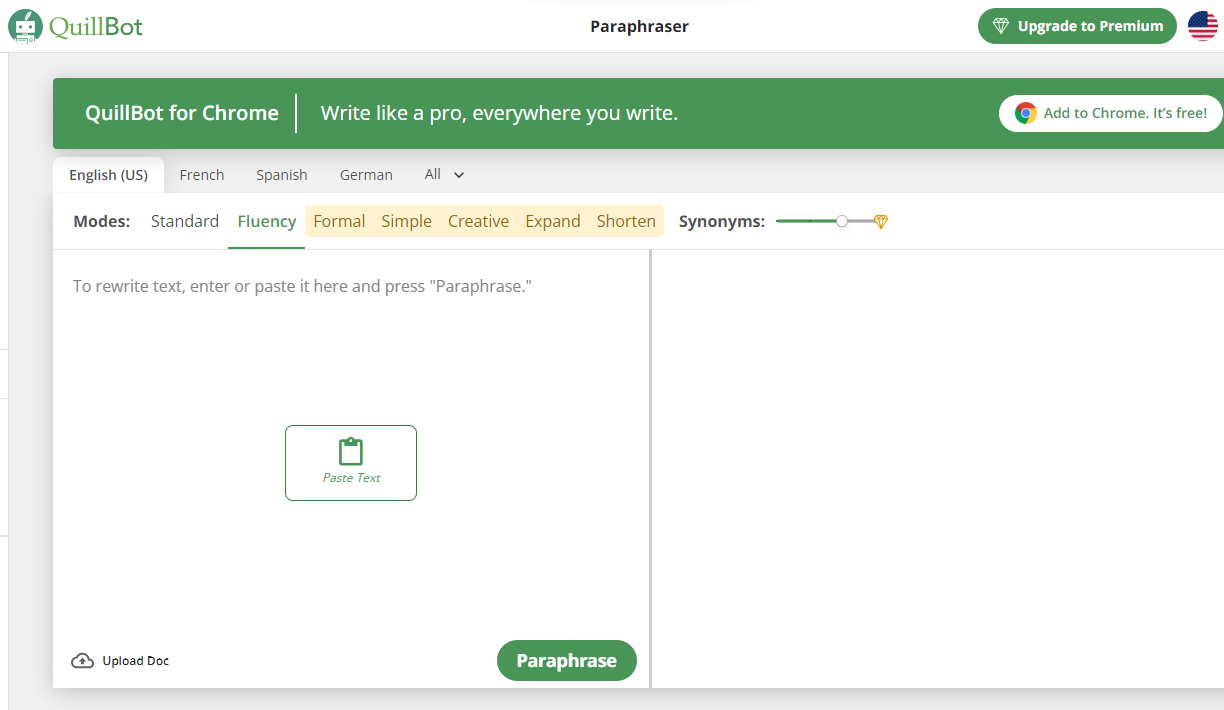Choose the Standard paraphrasing mode
This screenshot has height=710, width=1224.
click(x=185, y=221)
